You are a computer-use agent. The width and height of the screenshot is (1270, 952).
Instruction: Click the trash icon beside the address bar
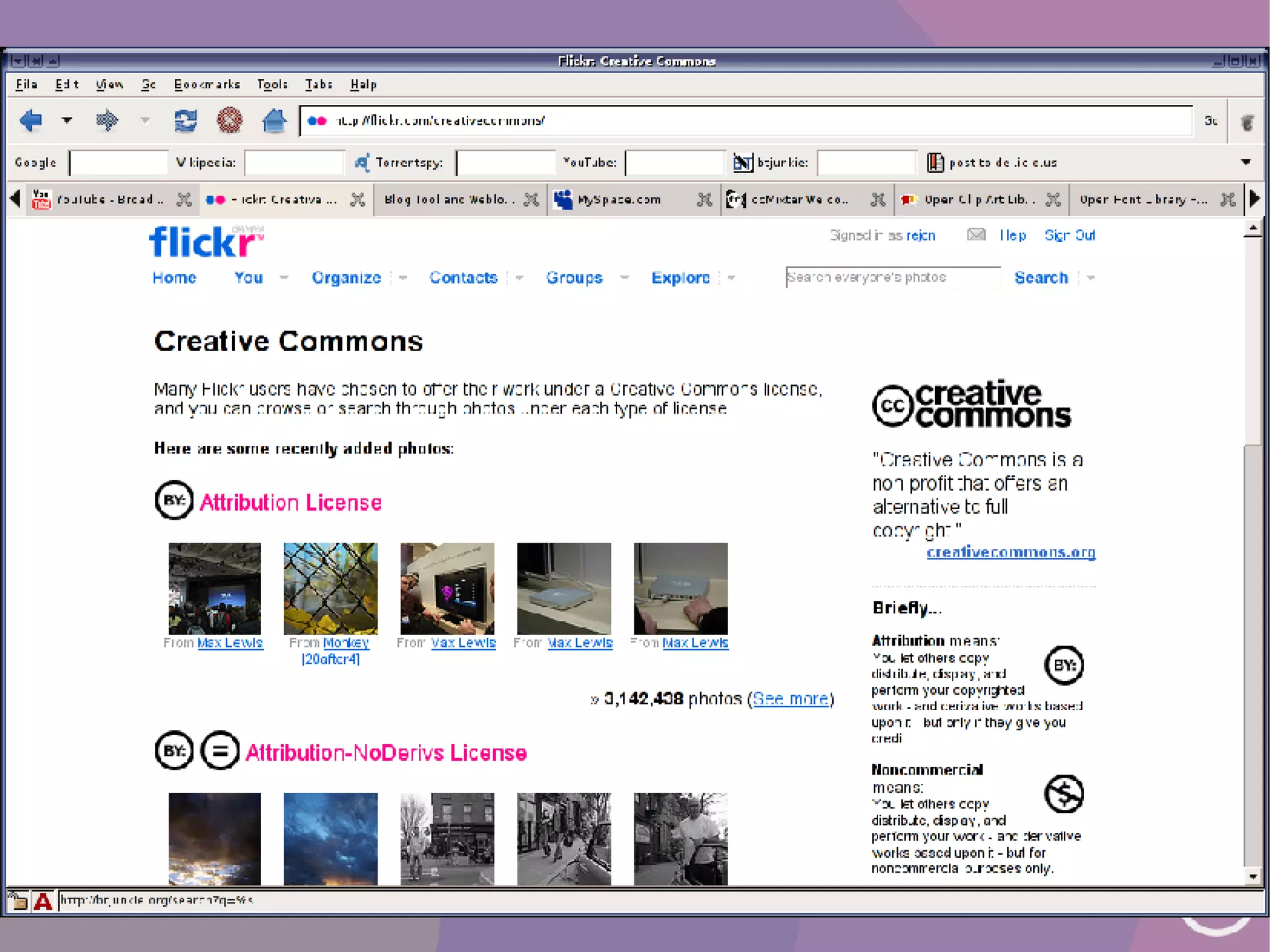tap(1246, 122)
